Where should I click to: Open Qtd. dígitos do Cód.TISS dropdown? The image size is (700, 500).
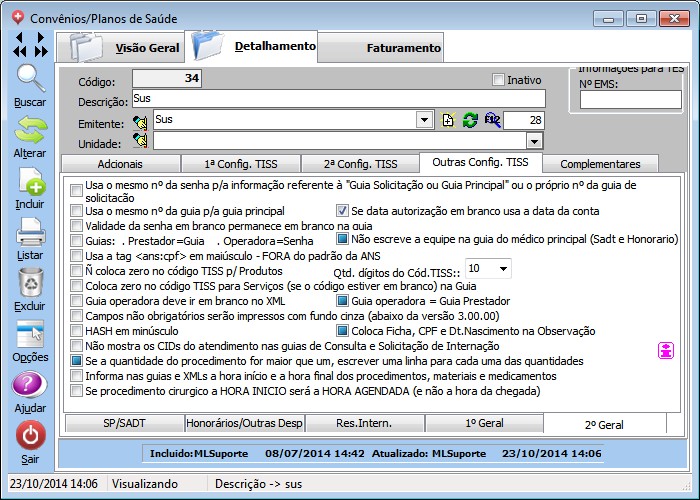coord(501,268)
